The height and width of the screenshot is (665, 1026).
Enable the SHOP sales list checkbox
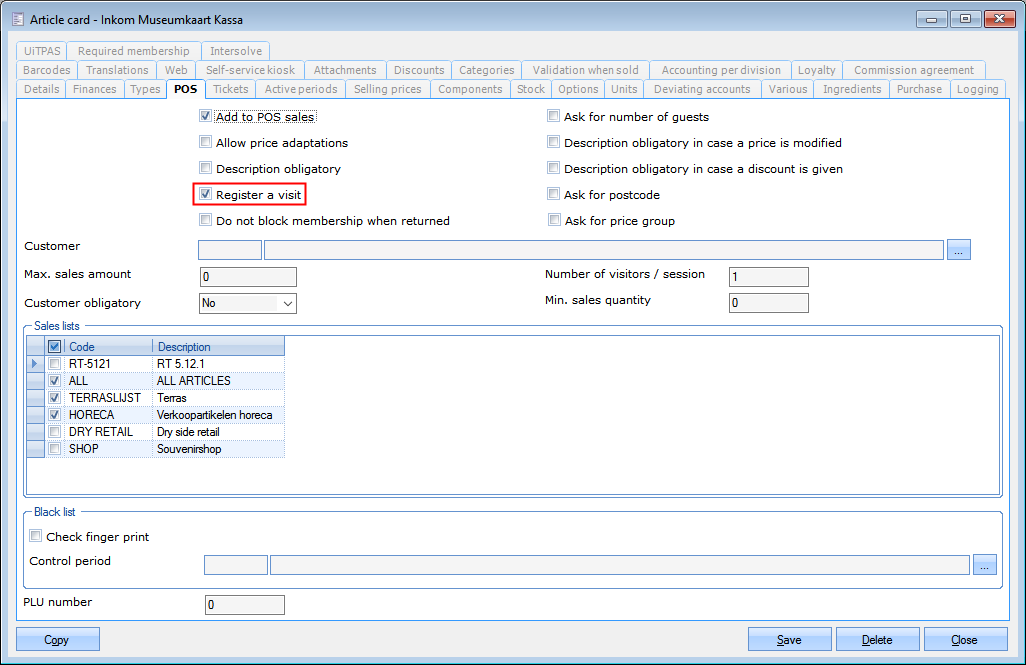pyautogui.click(x=55, y=449)
